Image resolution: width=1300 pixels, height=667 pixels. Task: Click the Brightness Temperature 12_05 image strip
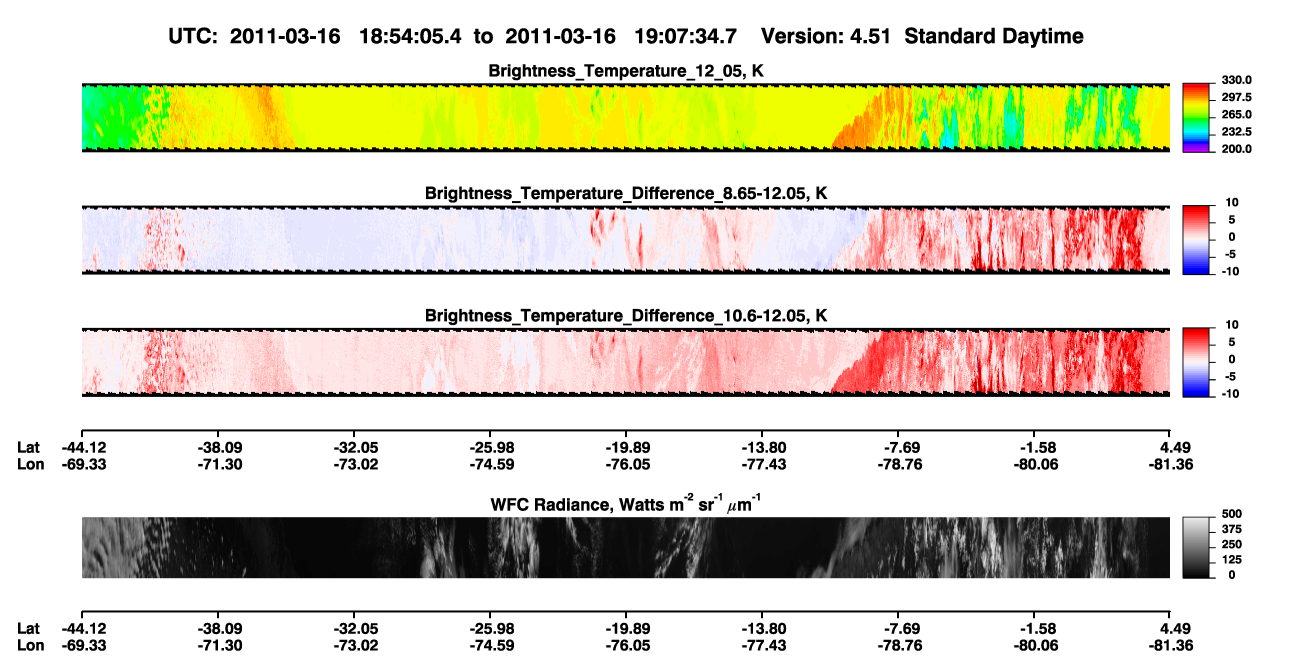[x=625, y=116]
